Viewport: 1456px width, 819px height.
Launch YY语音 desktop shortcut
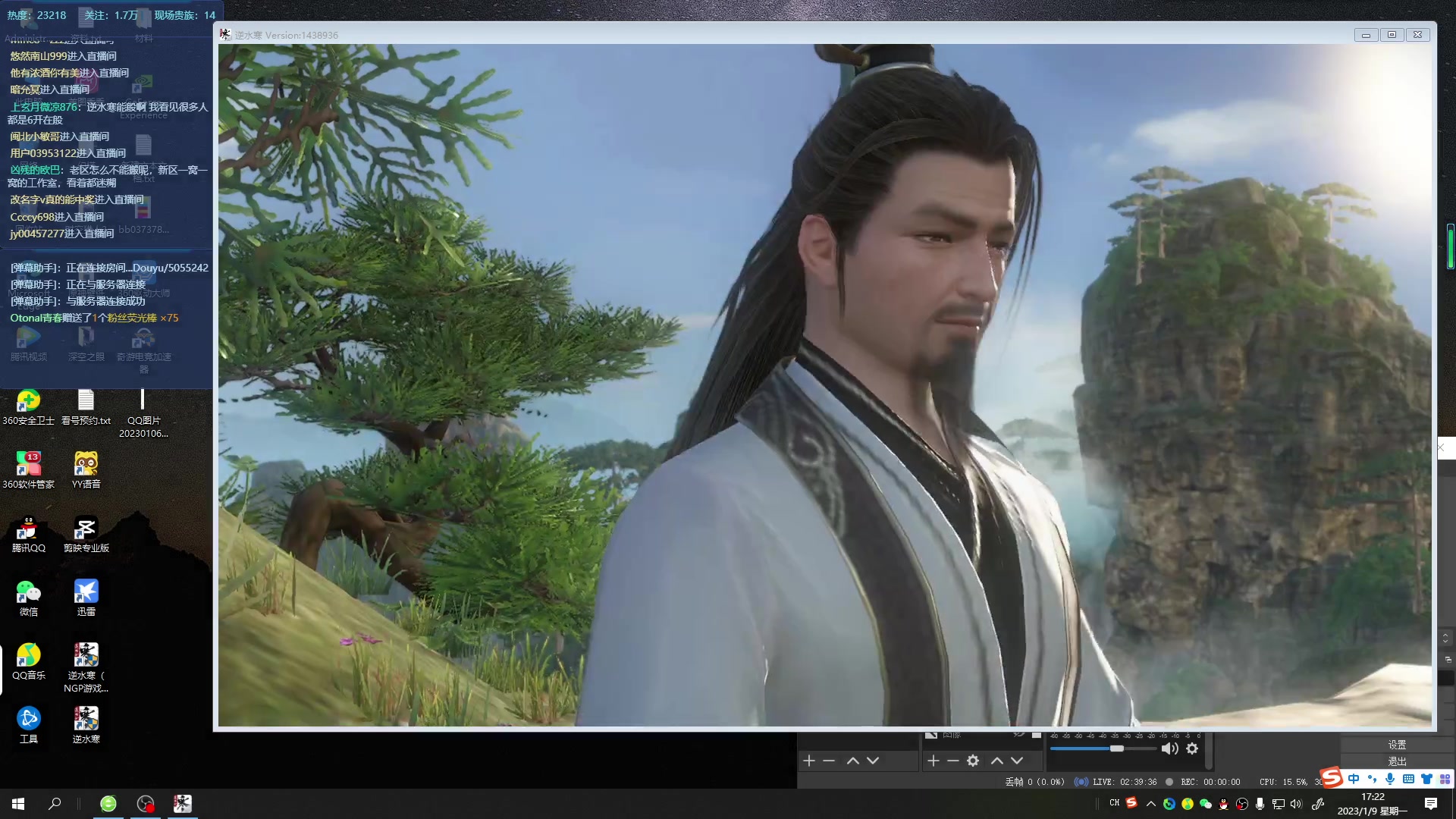click(x=86, y=470)
